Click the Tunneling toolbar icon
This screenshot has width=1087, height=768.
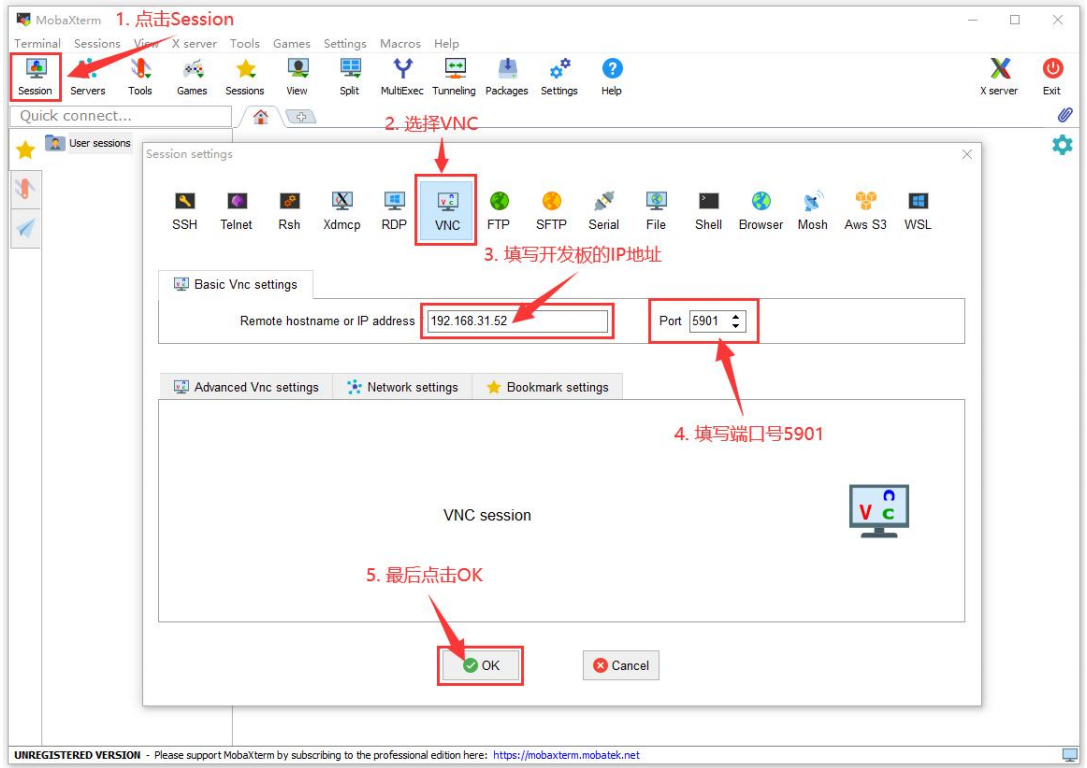[x=454, y=76]
